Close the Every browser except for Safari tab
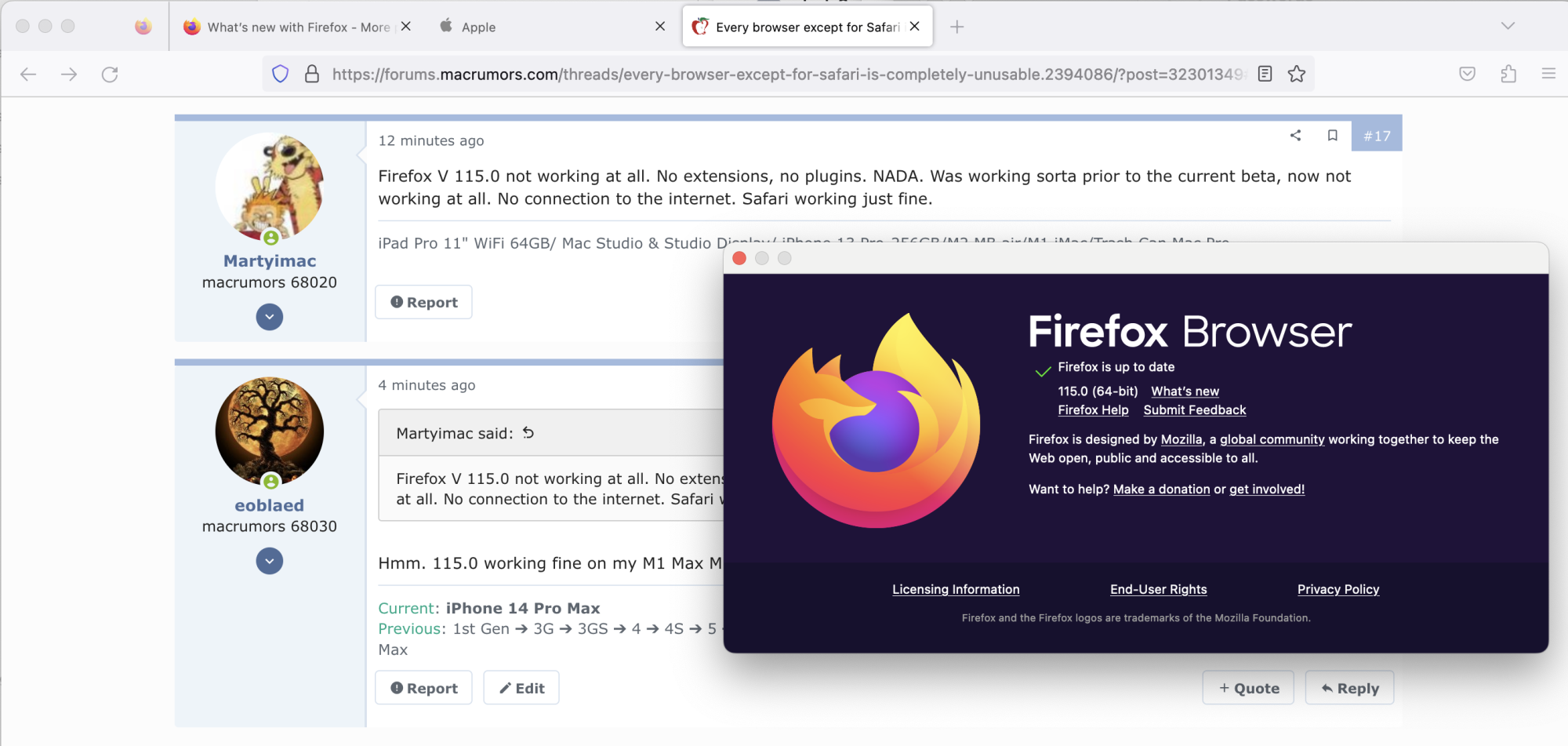The width and height of the screenshot is (1568, 746). (x=915, y=26)
